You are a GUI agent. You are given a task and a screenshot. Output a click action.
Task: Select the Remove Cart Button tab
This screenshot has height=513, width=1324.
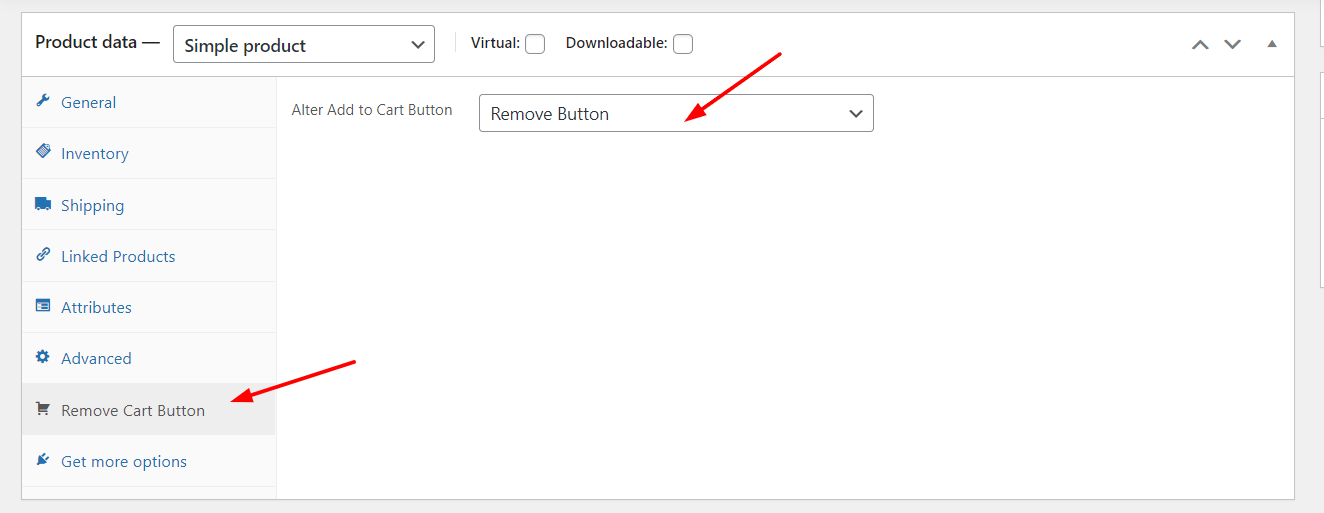click(x=149, y=410)
